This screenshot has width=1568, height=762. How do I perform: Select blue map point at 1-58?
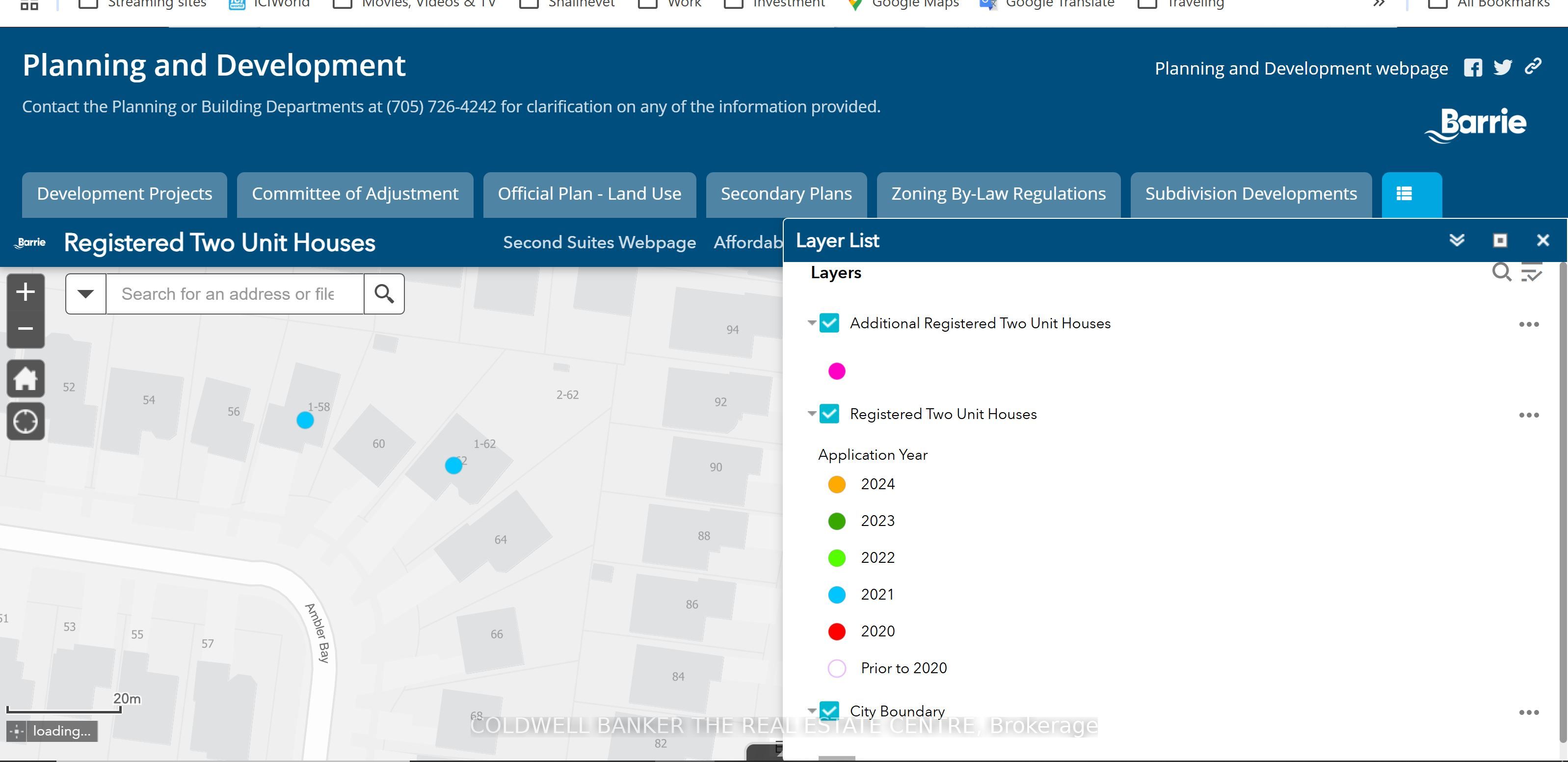pos(305,420)
